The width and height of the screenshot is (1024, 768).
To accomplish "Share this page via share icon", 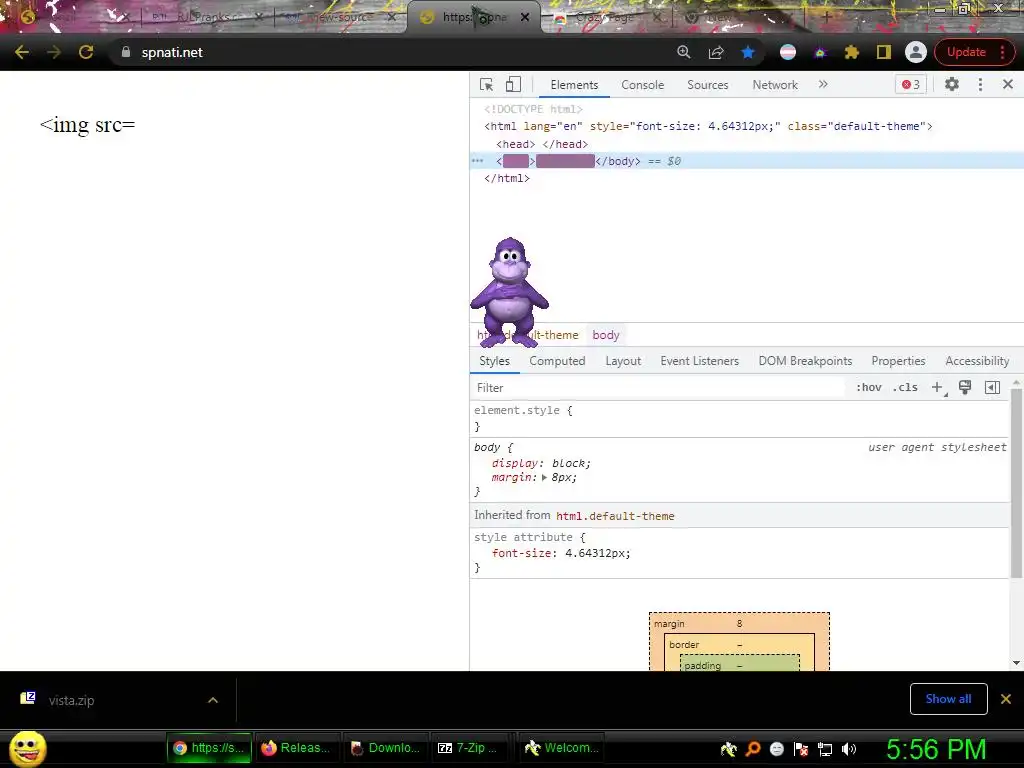I will point(716,52).
